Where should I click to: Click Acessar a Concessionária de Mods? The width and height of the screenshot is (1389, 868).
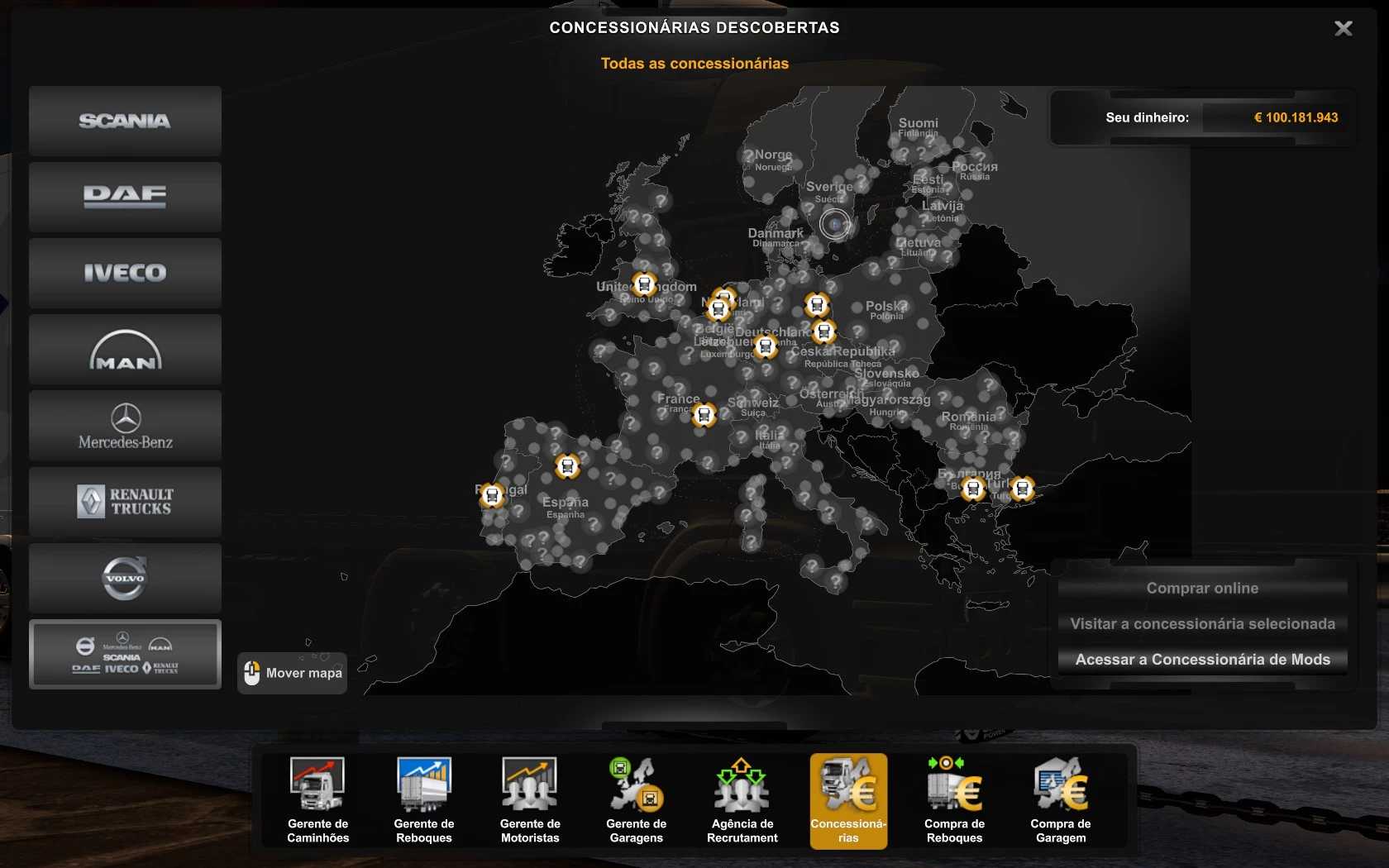1202,660
